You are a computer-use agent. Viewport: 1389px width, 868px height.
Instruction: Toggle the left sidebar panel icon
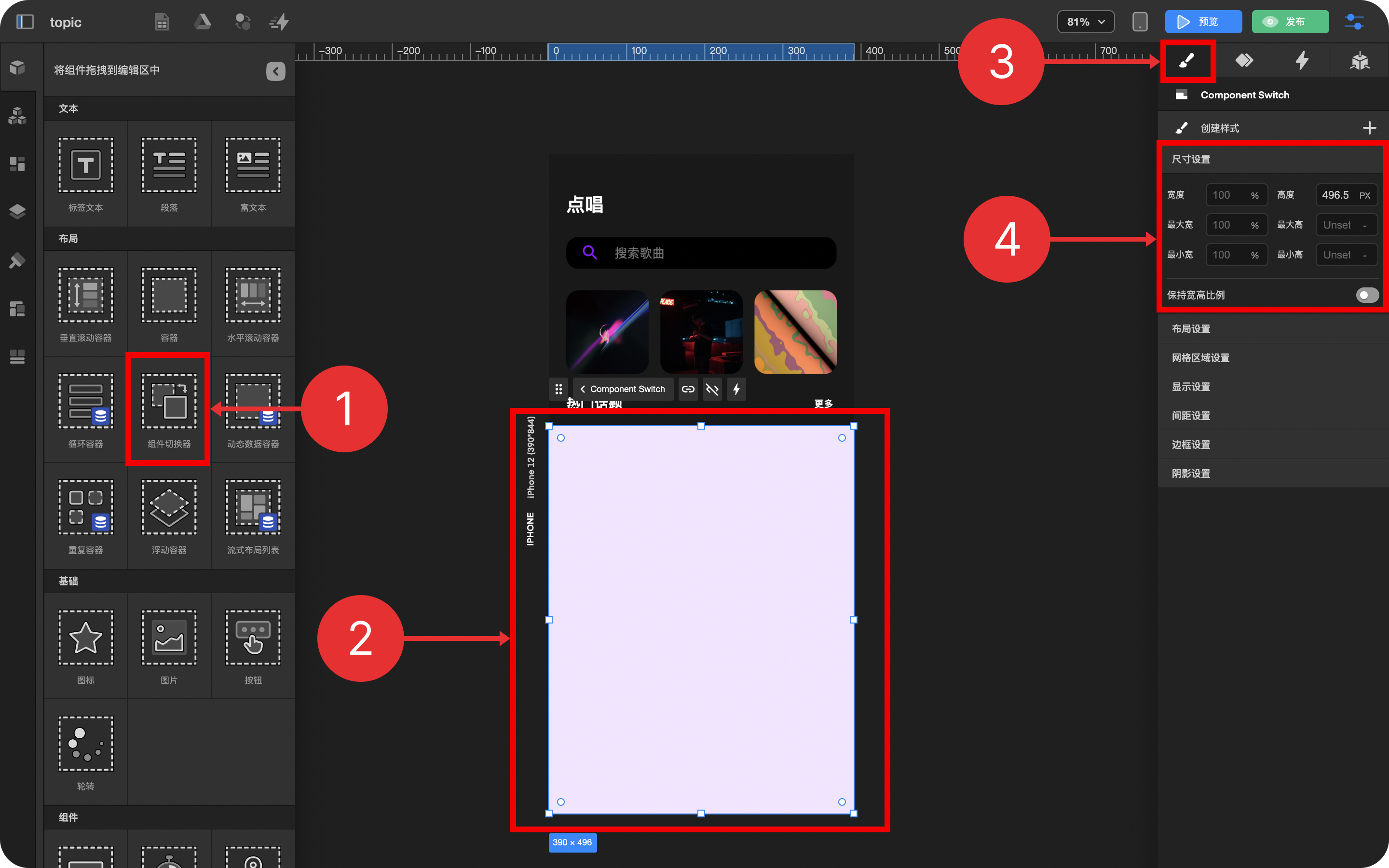point(25,22)
